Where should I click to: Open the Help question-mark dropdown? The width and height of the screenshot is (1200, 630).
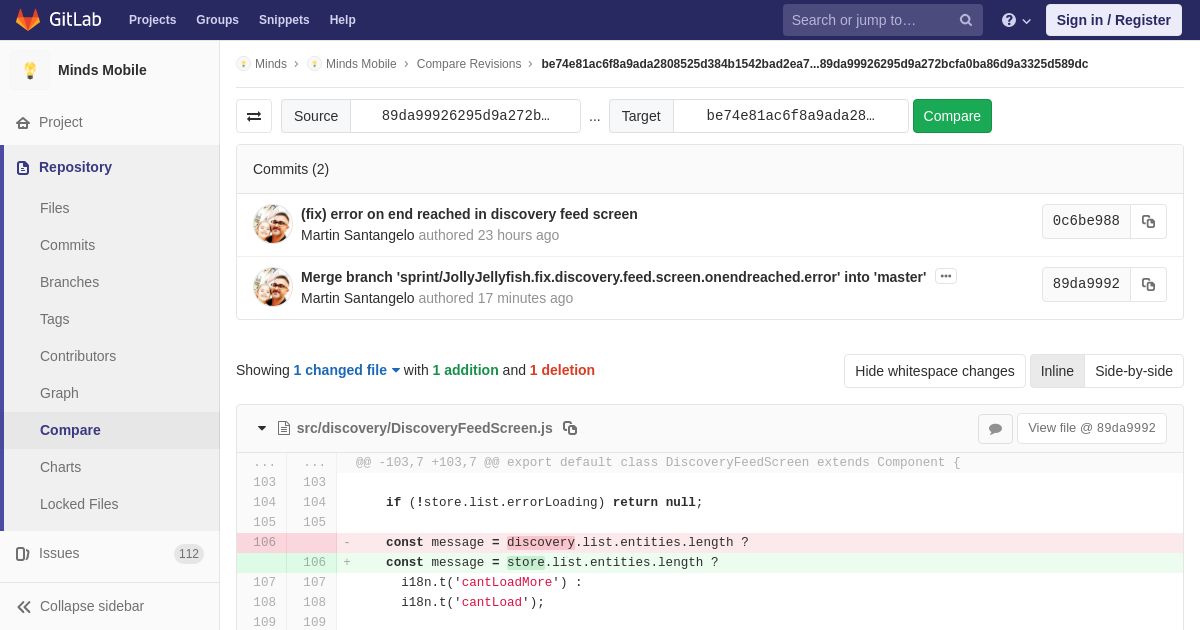[x=1016, y=20]
